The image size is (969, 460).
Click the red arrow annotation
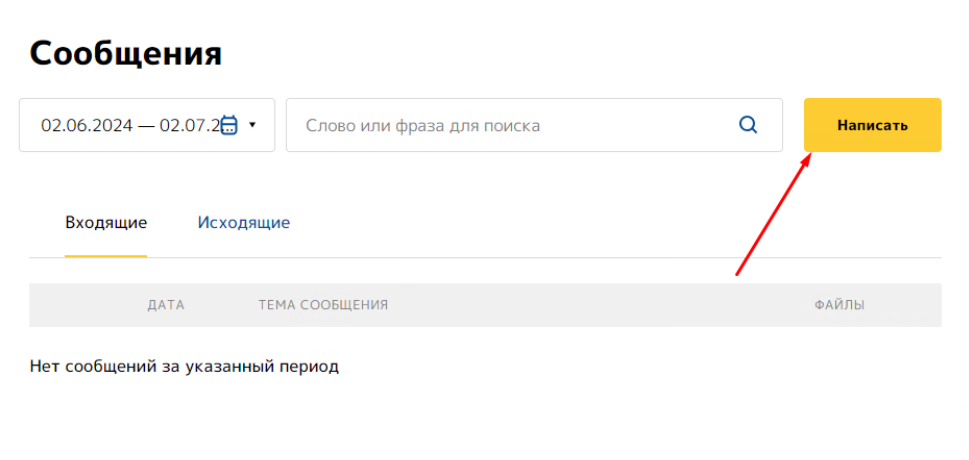[772, 214]
